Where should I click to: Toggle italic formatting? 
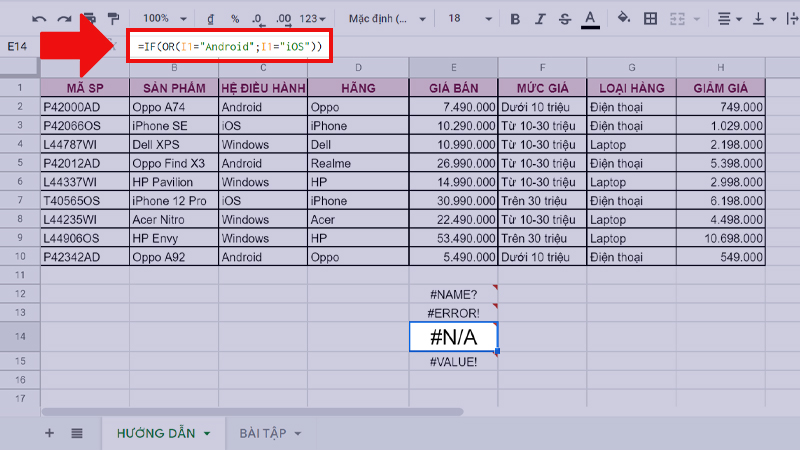[540, 18]
